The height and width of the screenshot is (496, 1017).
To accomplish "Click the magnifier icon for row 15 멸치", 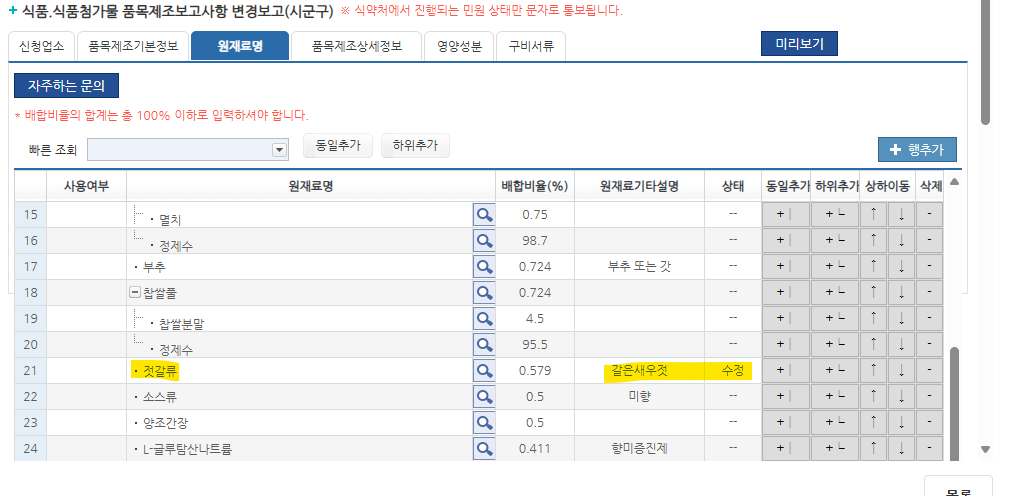I will tap(484, 214).
